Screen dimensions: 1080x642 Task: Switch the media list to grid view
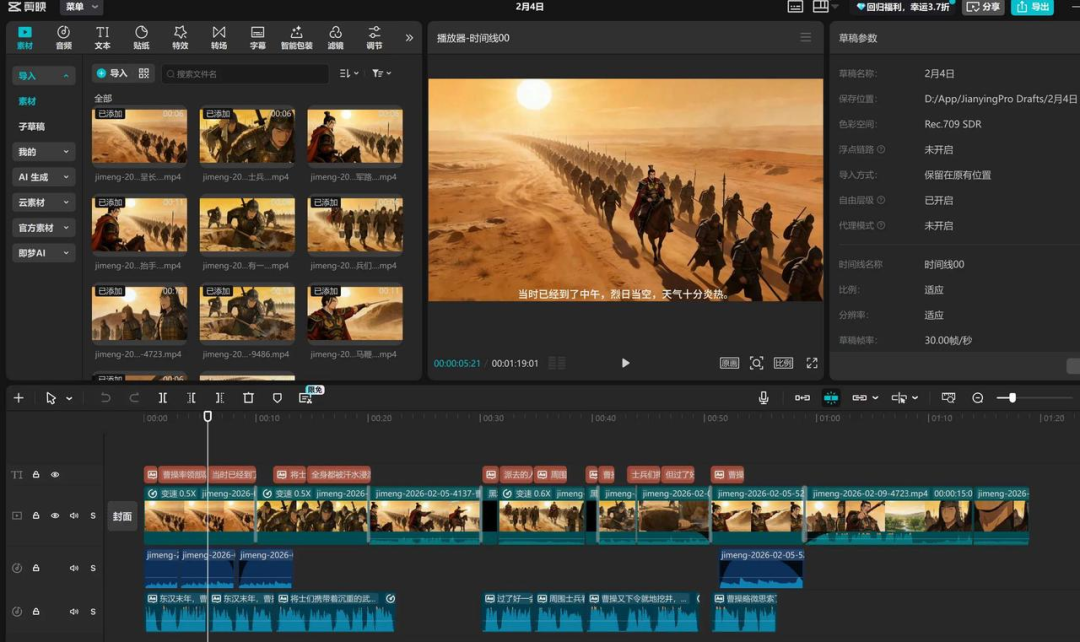[143, 73]
